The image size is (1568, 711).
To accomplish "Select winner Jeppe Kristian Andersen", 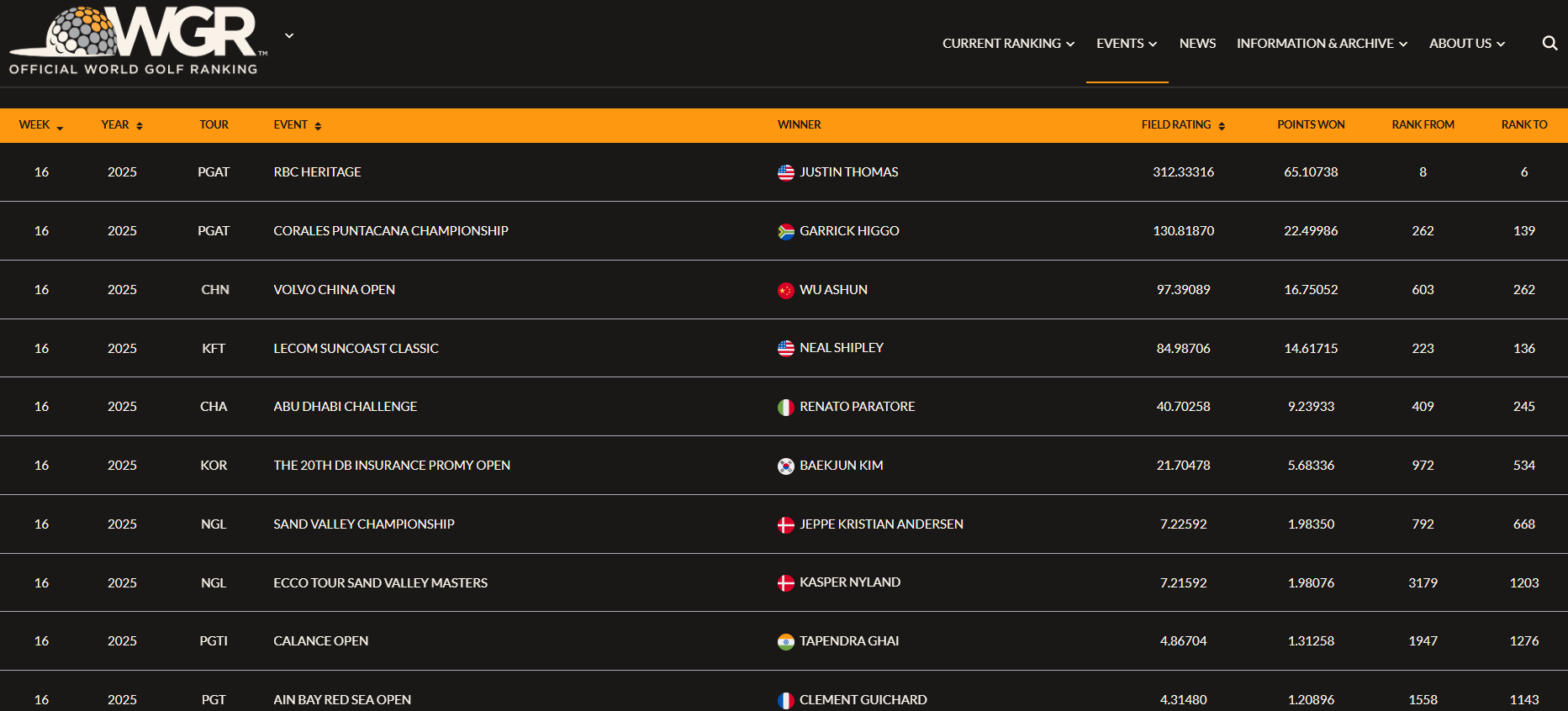I will click(881, 524).
